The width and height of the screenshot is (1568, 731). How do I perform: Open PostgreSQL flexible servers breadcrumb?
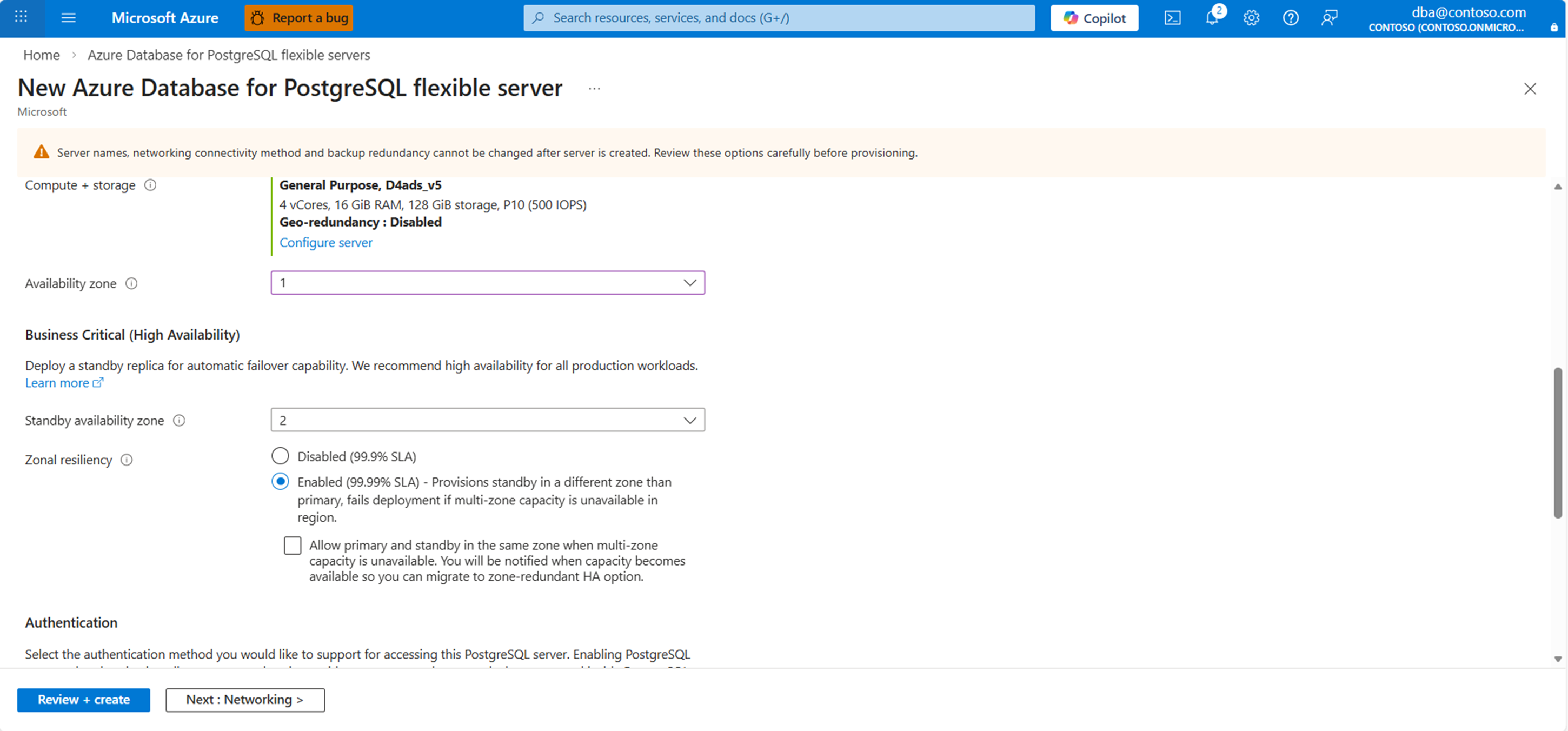[228, 55]
